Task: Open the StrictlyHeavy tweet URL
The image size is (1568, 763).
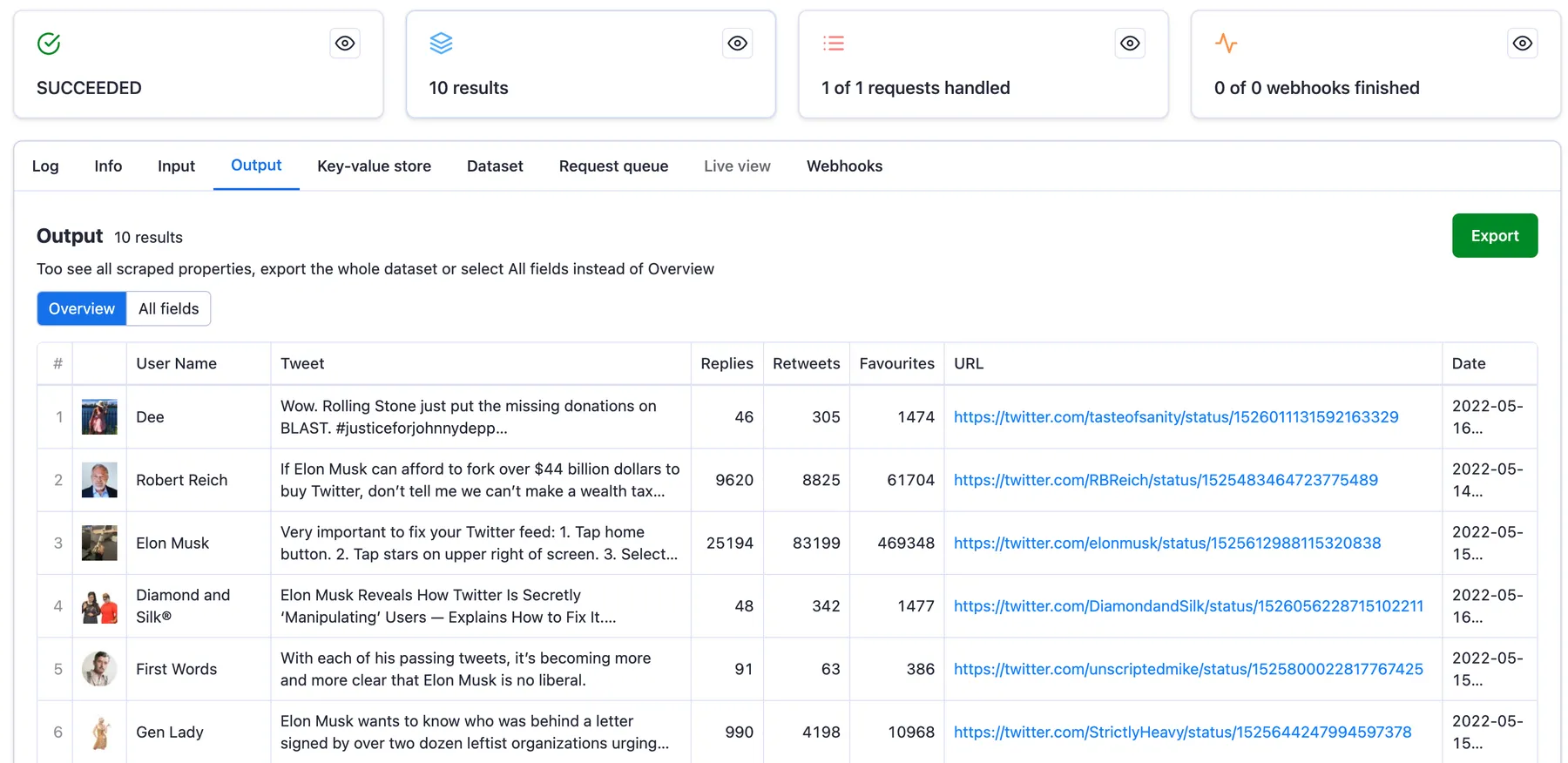Action: pos(1182,733)
